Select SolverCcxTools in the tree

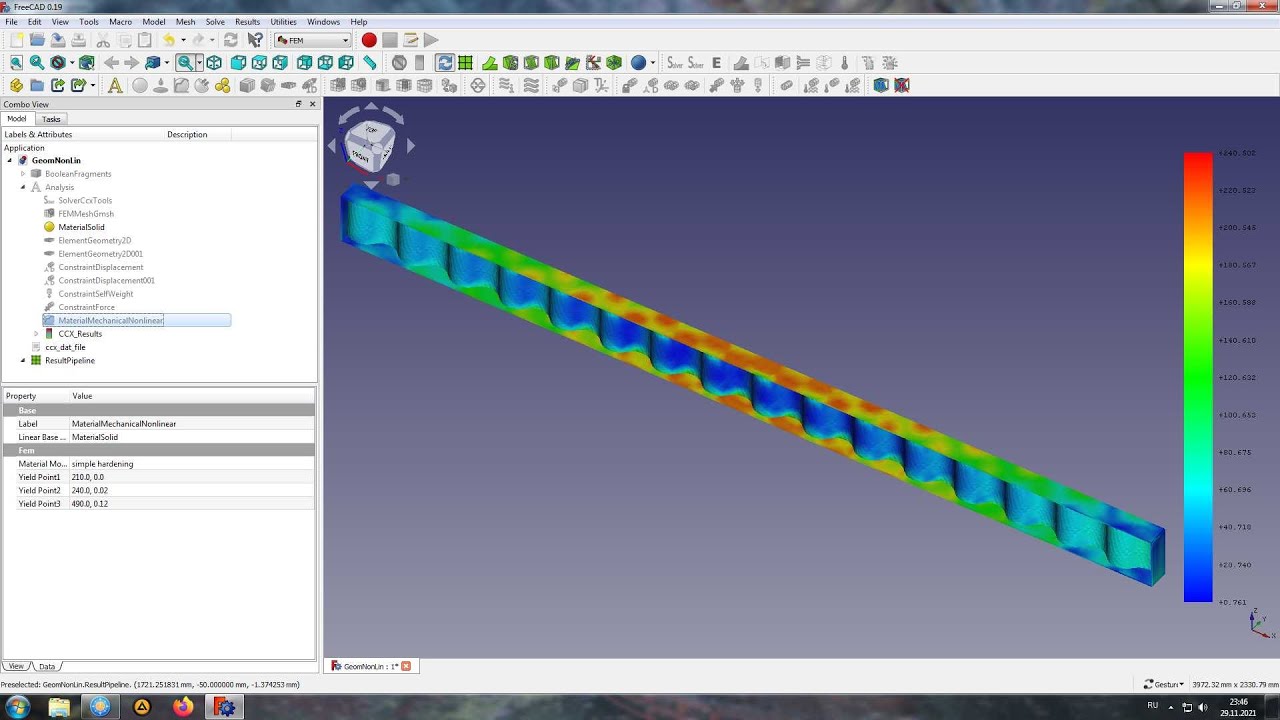85,201
